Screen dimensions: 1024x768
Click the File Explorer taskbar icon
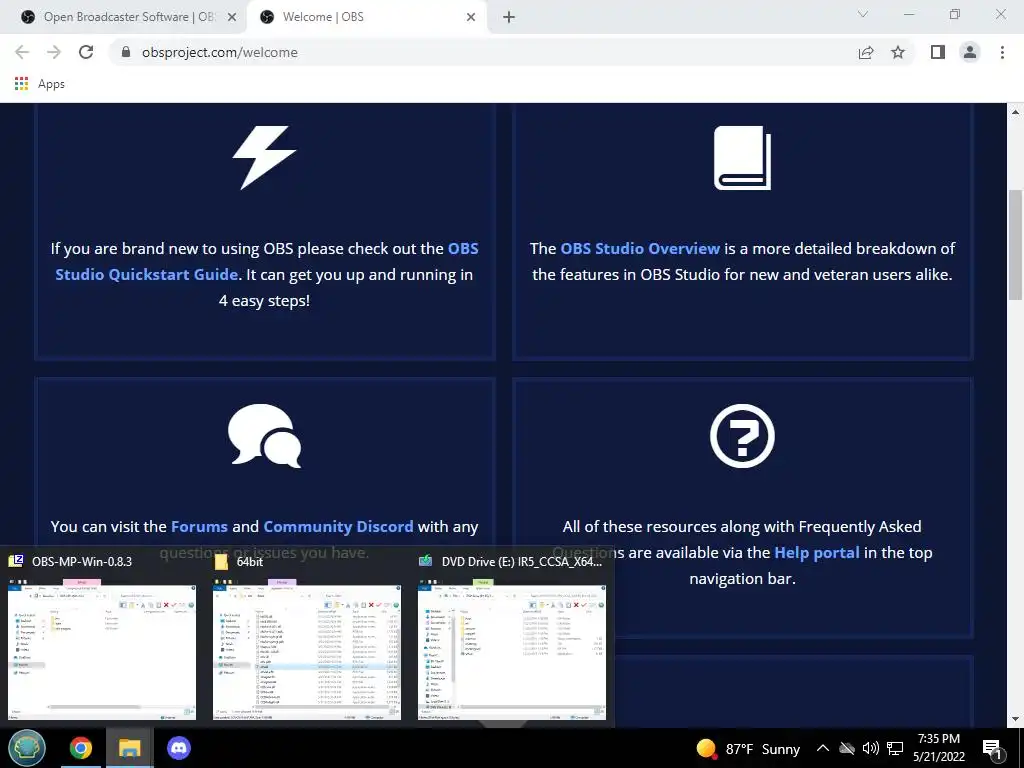click(129, 748)
